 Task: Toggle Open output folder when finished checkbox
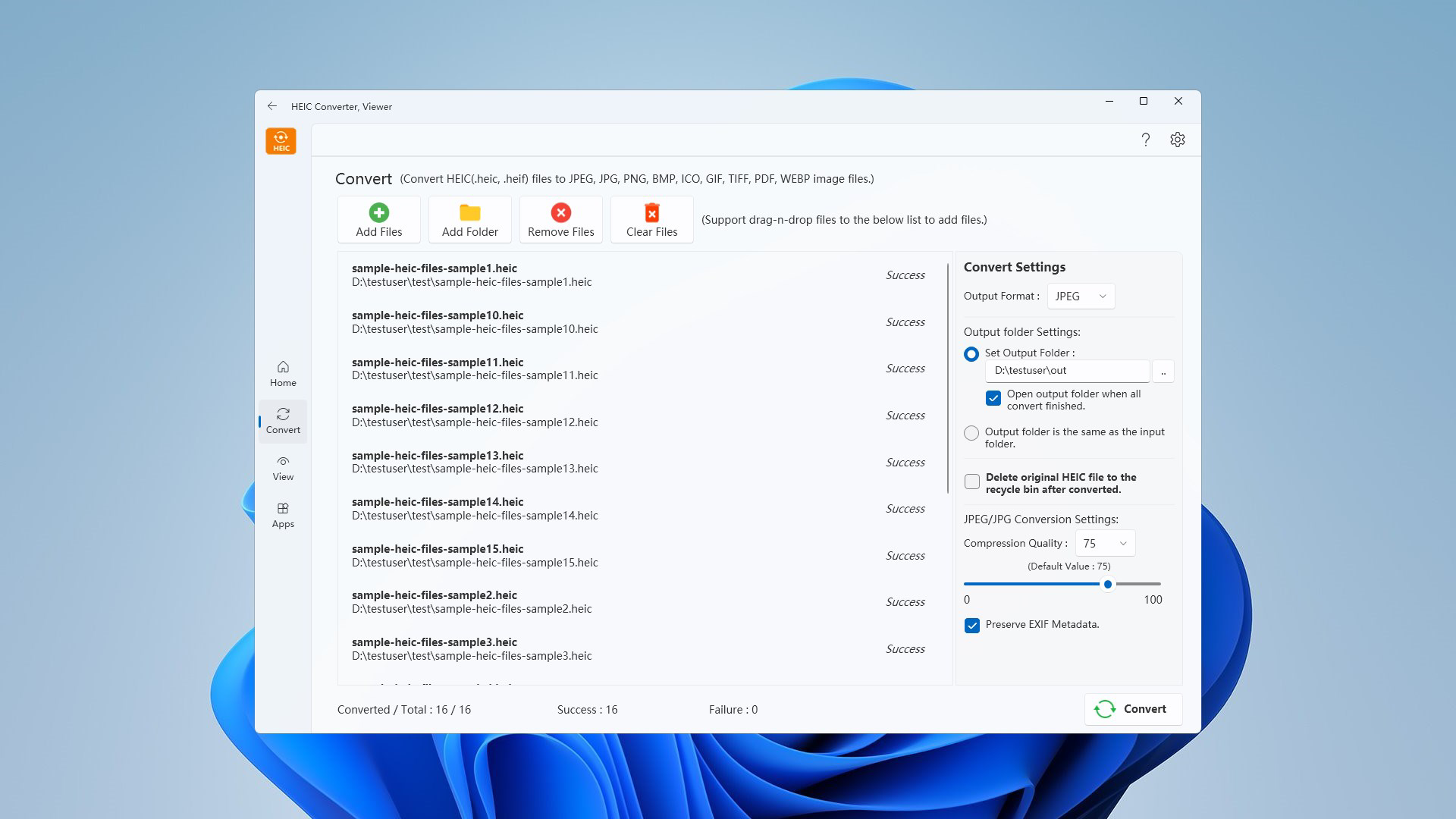993,398
